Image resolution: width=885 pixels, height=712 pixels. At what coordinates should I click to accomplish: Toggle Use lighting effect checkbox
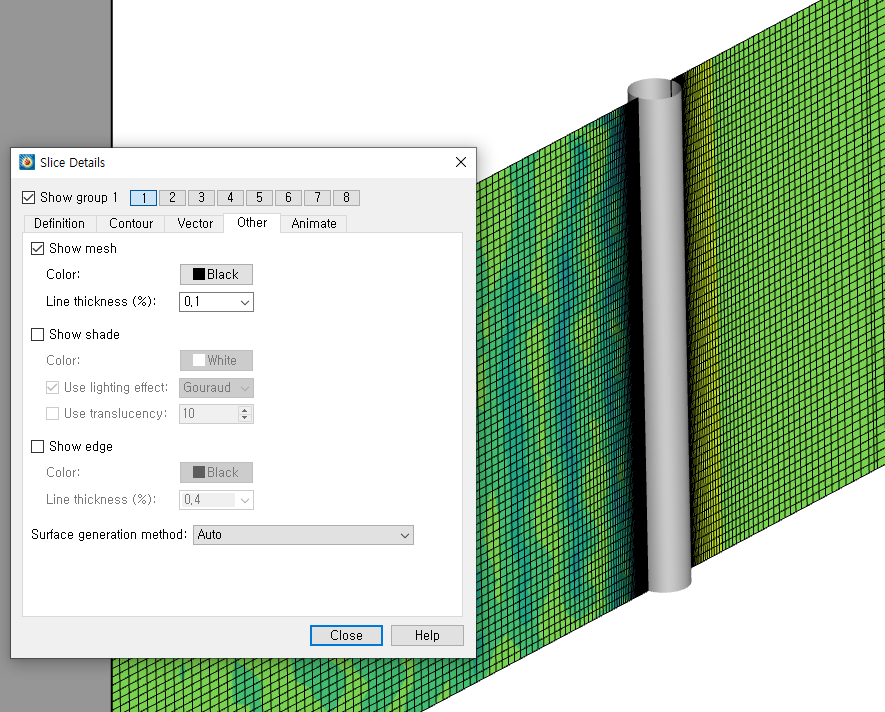pos(52,387)
